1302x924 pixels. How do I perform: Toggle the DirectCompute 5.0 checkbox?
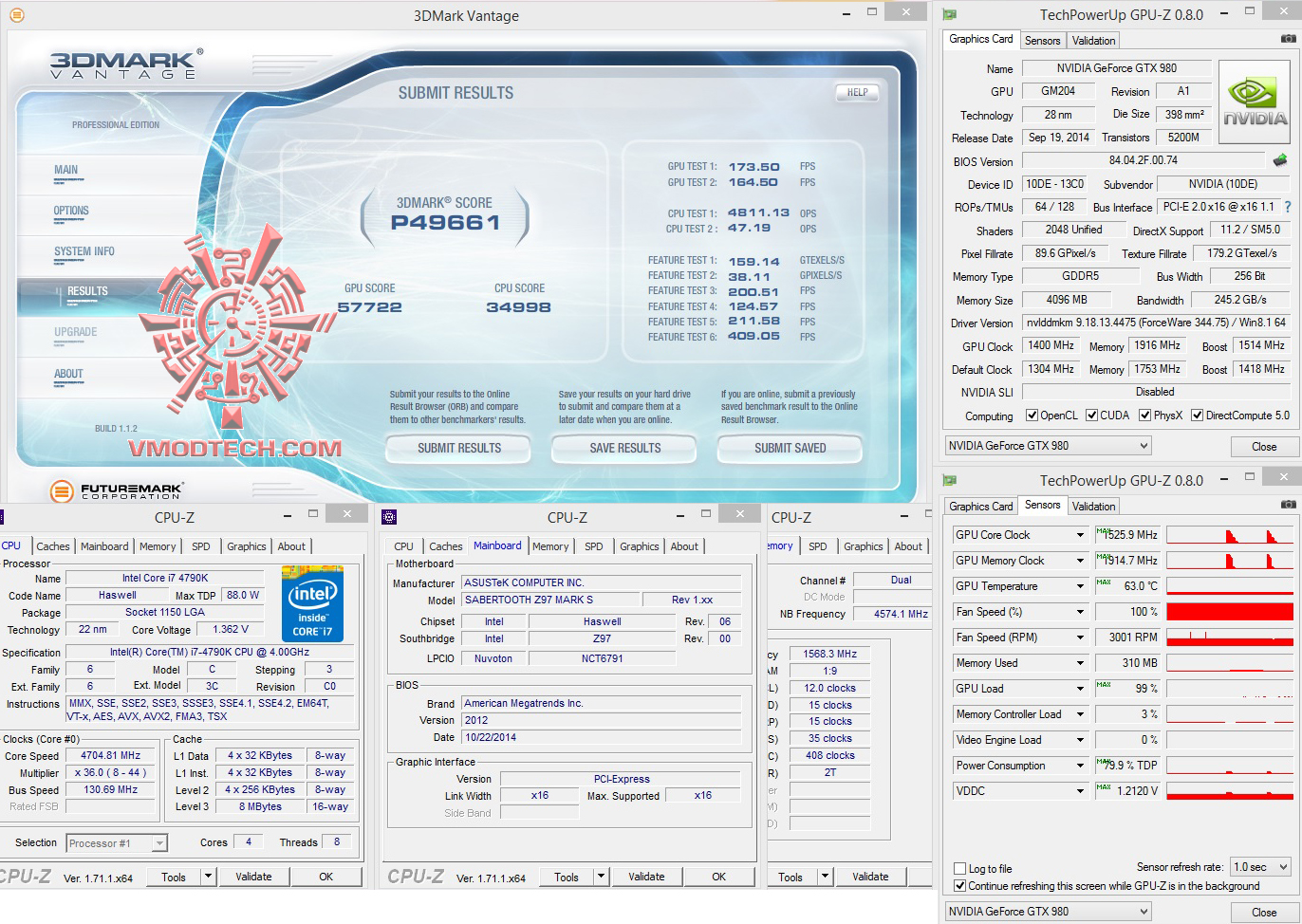click(x=1197, y=416)
